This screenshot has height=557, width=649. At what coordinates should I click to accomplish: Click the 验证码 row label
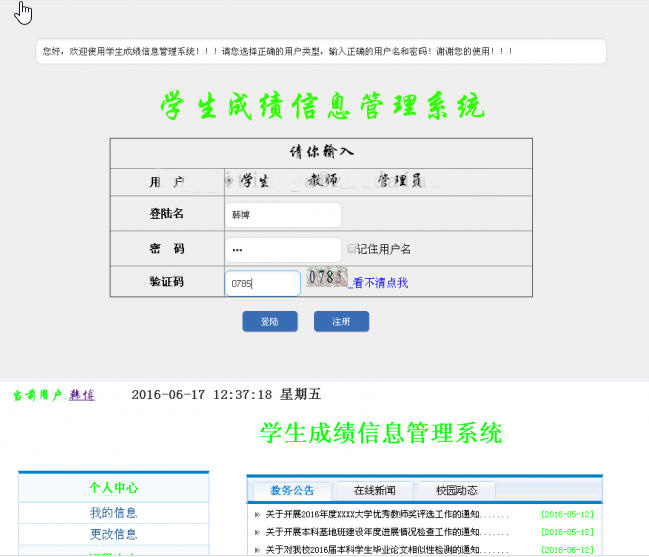[166, 282]
